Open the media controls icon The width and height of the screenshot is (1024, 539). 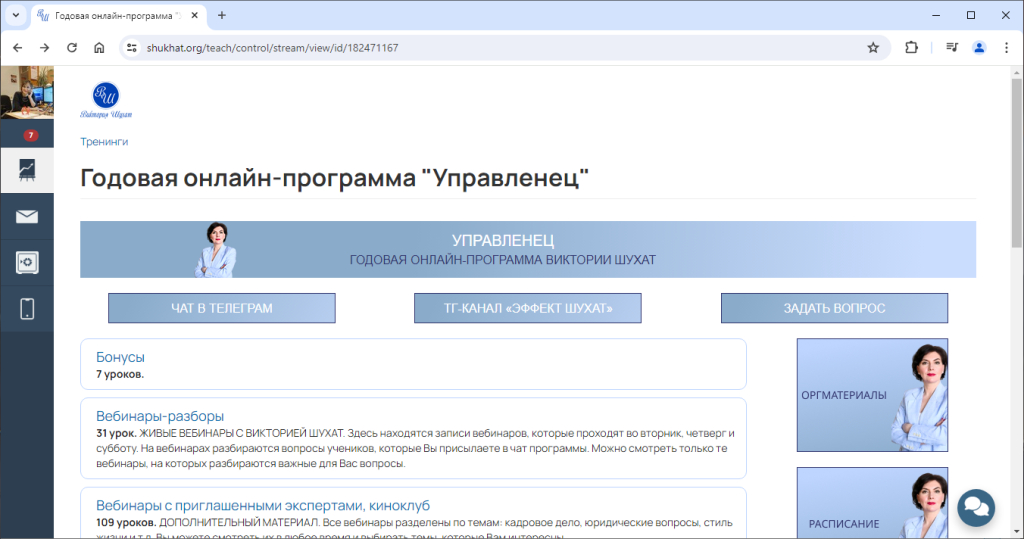(x=952, y=48)
